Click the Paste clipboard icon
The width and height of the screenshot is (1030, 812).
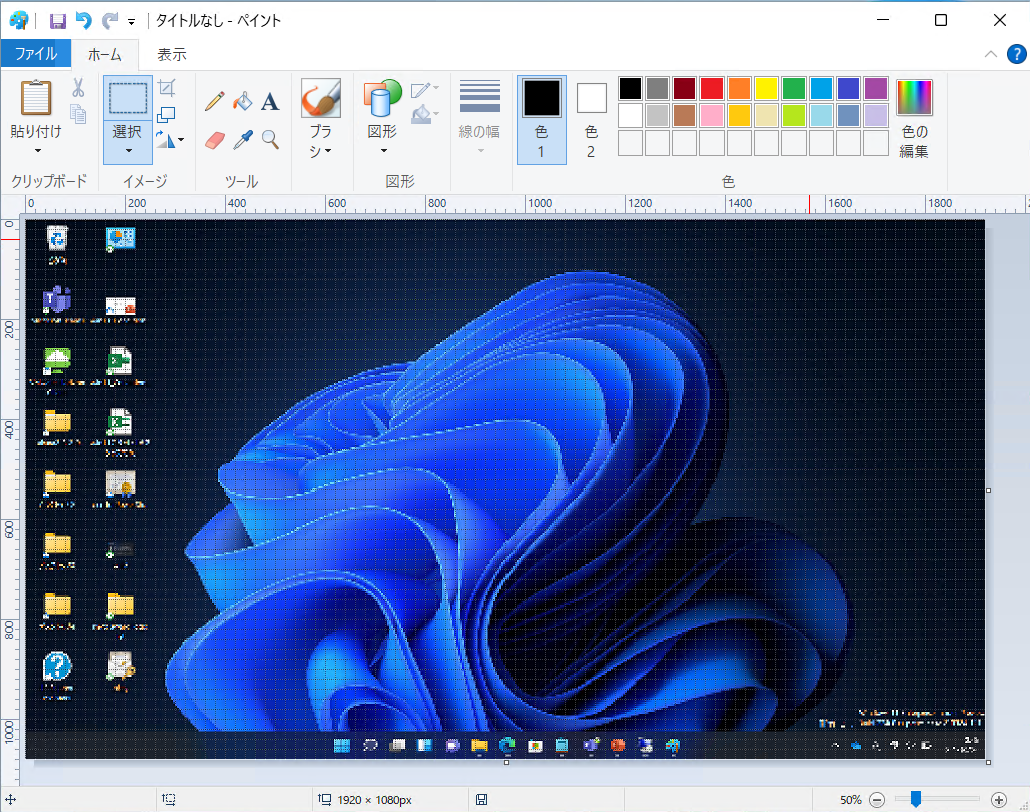36,99
